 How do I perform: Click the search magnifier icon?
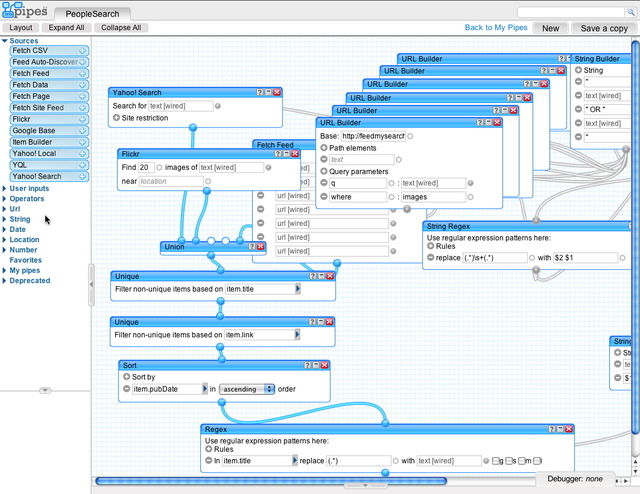tap(631, 13)
